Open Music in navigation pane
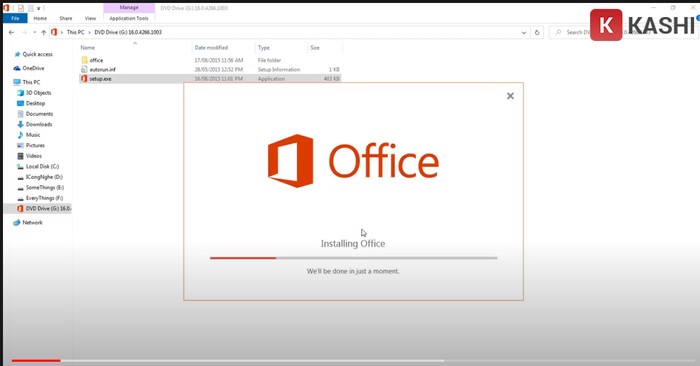This screenshot has height=366, width=700. pyautogui.click(x=33, y=135)
